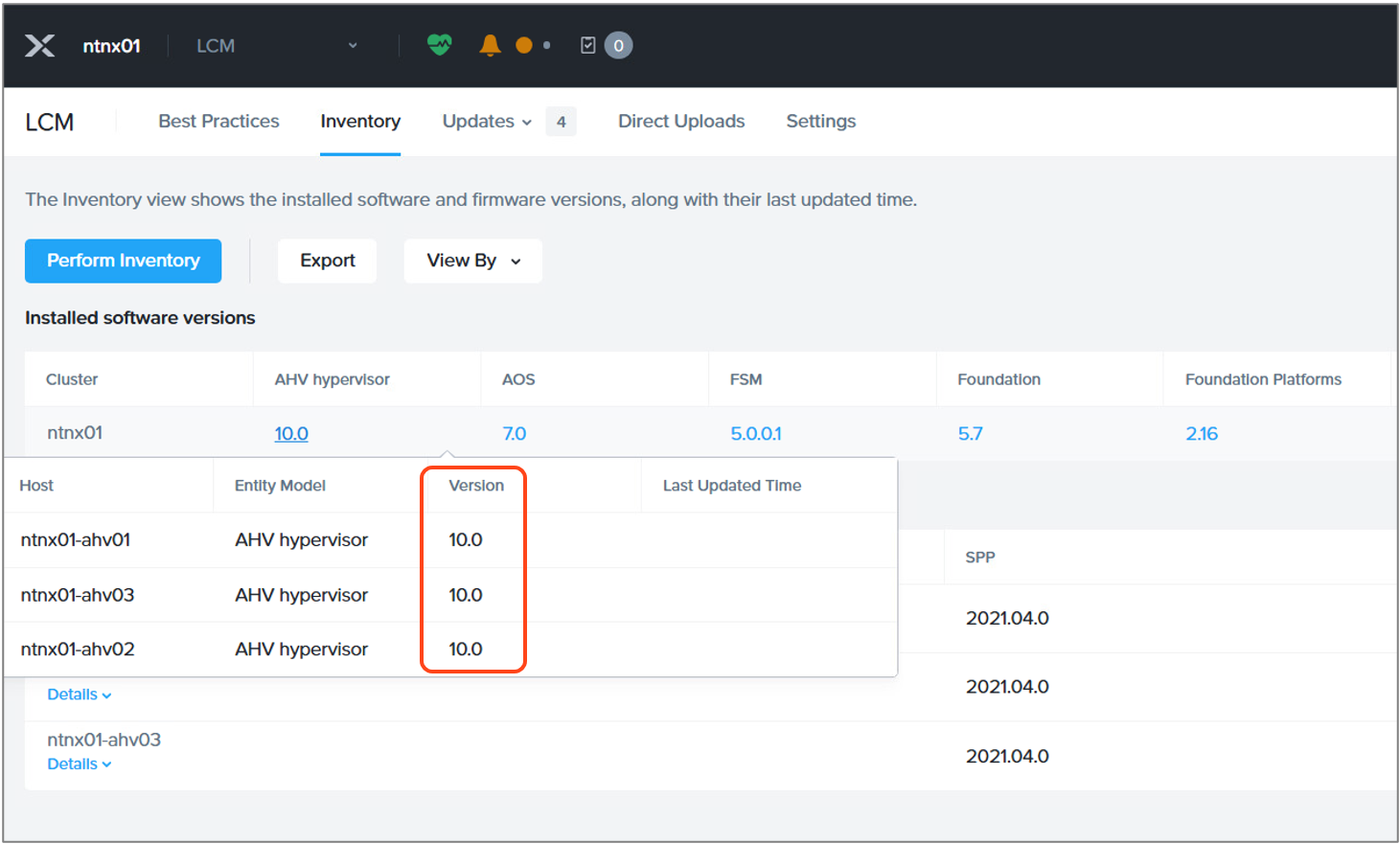Switch to the Best Practices tab
The width and height of the screenshot is (1400, 844).
pos(218,122)
